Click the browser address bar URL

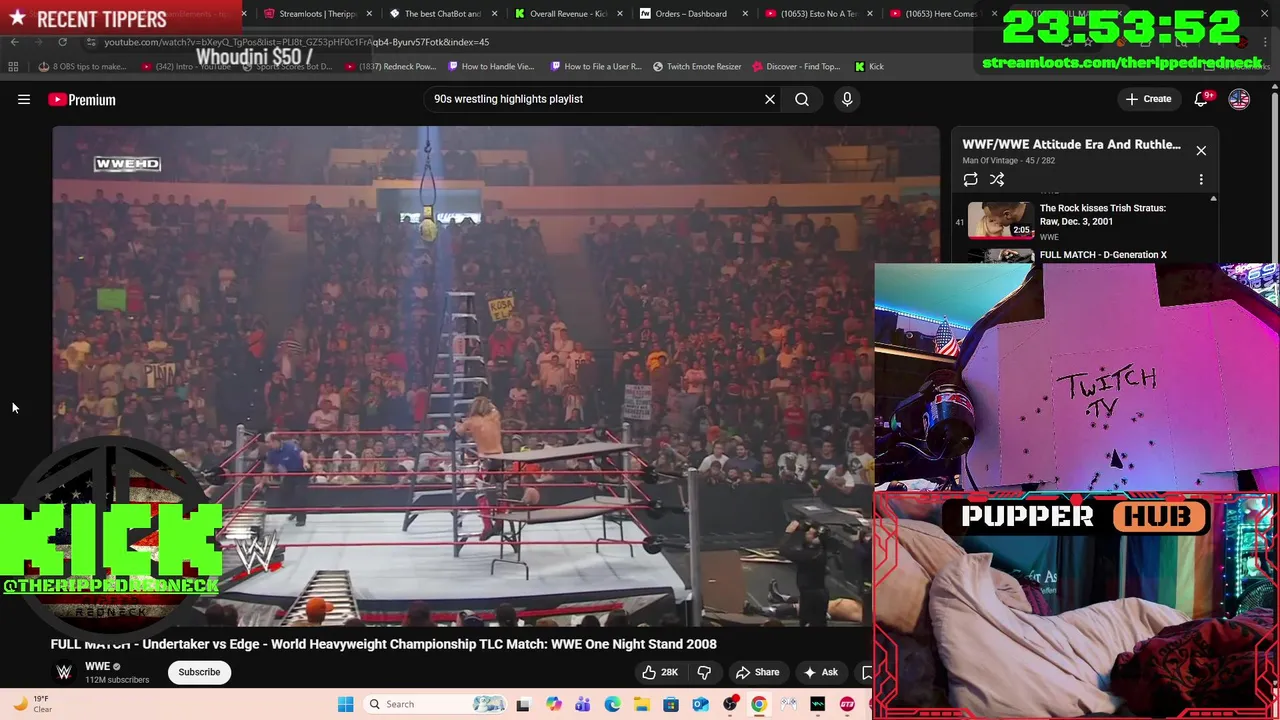296,42
